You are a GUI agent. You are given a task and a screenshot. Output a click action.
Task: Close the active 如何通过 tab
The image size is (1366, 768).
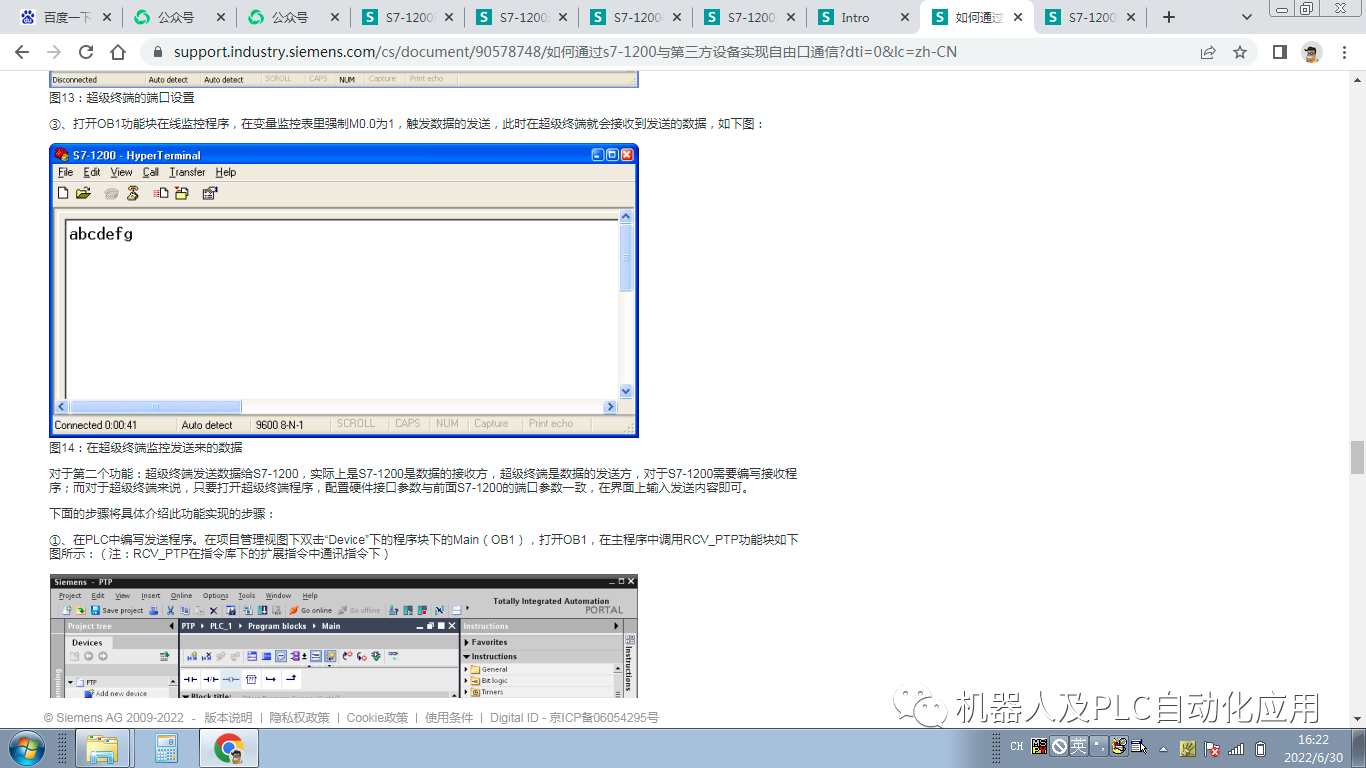[x=1017, y=17]
